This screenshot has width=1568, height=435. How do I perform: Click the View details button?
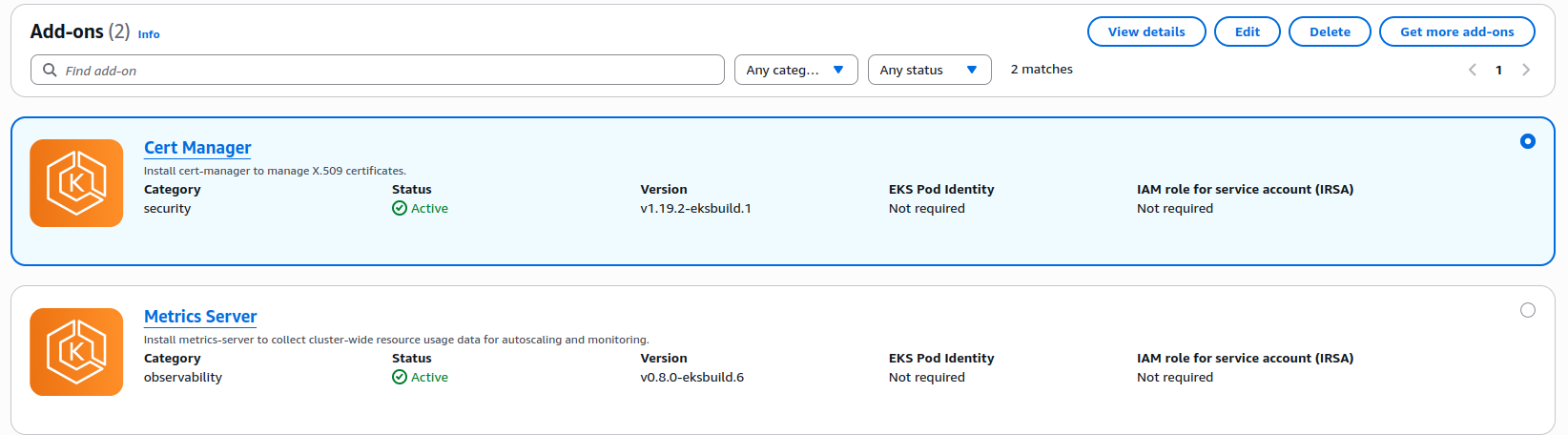click(1146, 31)
